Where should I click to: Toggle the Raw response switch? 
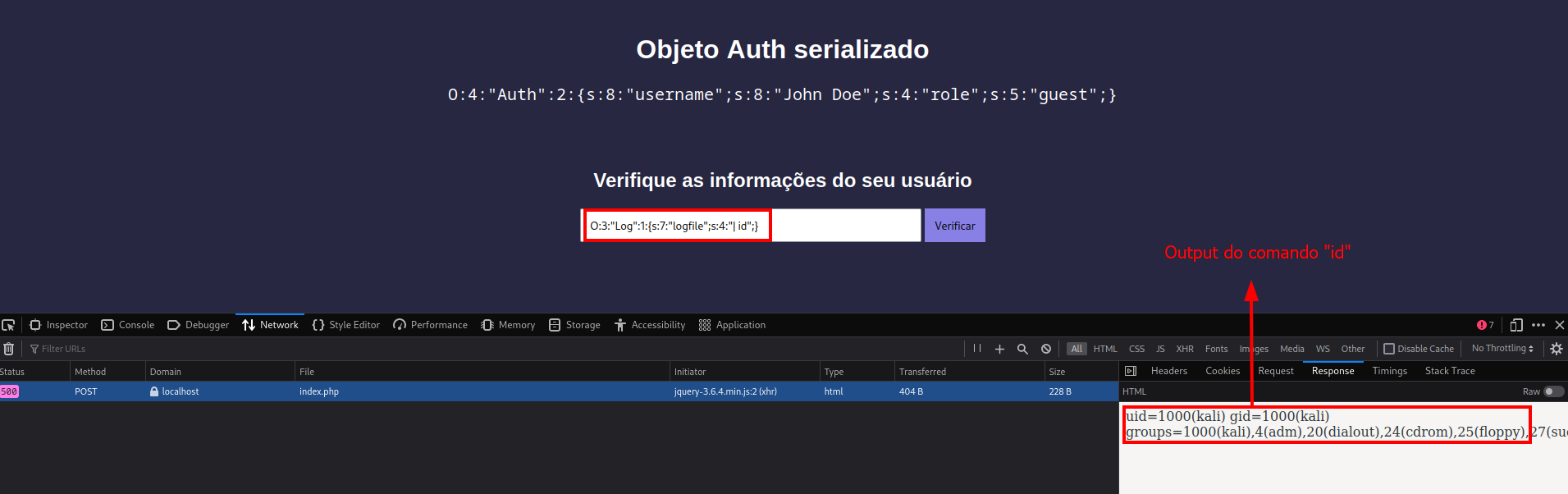pyautogui.click(x=1553, y=391)
